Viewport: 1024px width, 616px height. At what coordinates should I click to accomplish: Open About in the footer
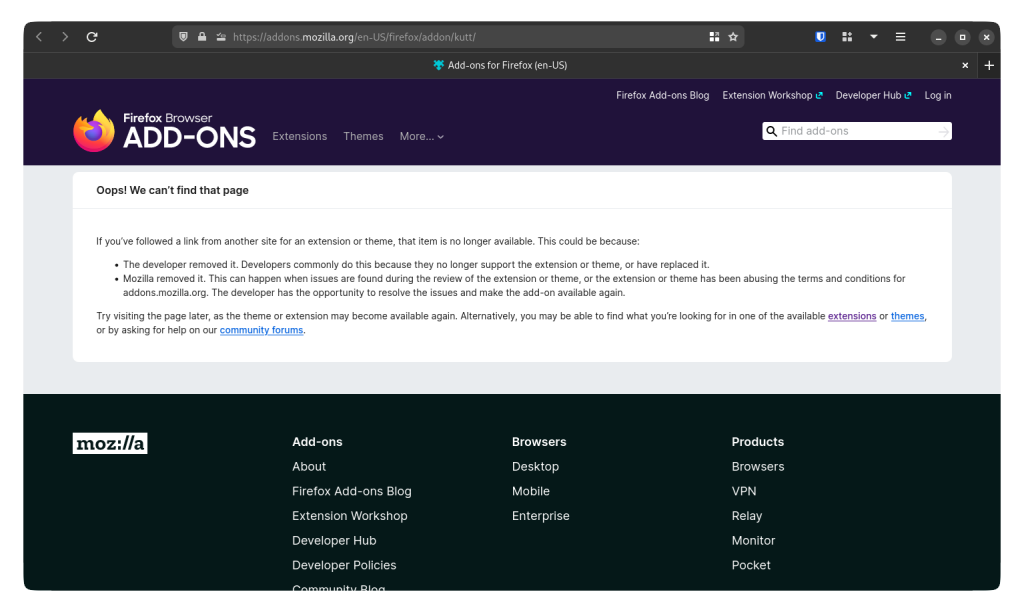tap(309, 467)
